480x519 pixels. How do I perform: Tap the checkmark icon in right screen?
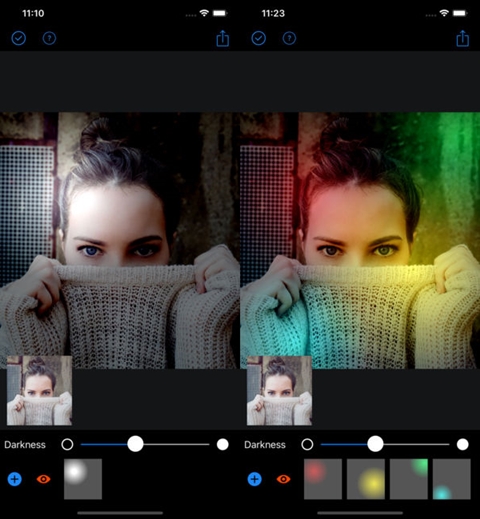(259, 38)
